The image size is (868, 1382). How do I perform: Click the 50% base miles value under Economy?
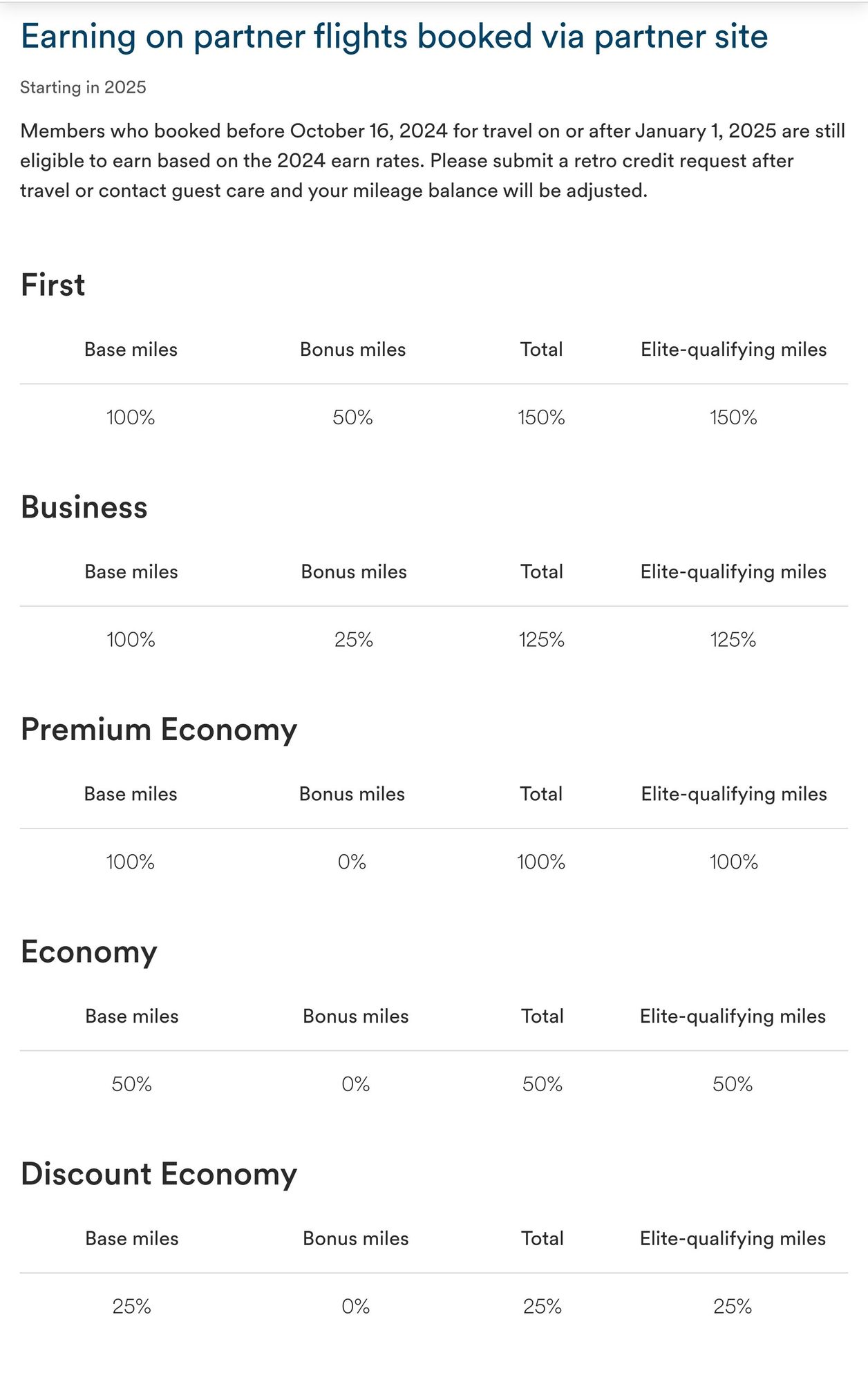click(x=131, y=1084)
